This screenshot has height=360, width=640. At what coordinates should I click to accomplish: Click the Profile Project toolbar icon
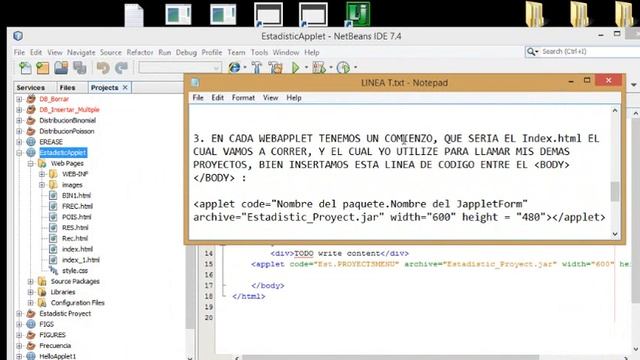tap(343, 67)
